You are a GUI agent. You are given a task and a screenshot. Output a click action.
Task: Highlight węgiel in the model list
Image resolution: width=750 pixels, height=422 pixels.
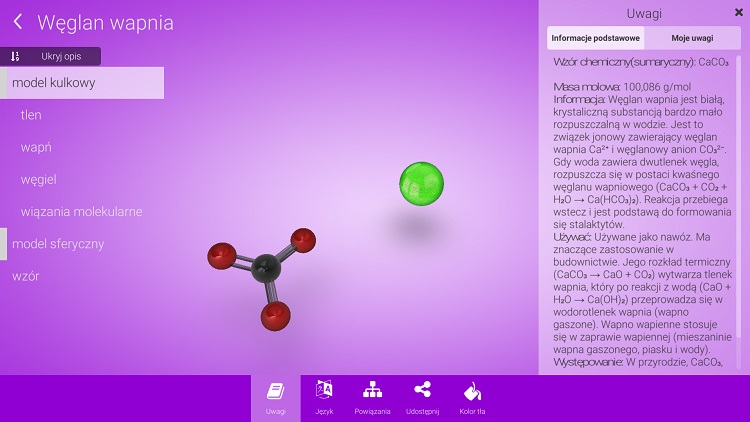pos(38,179)
